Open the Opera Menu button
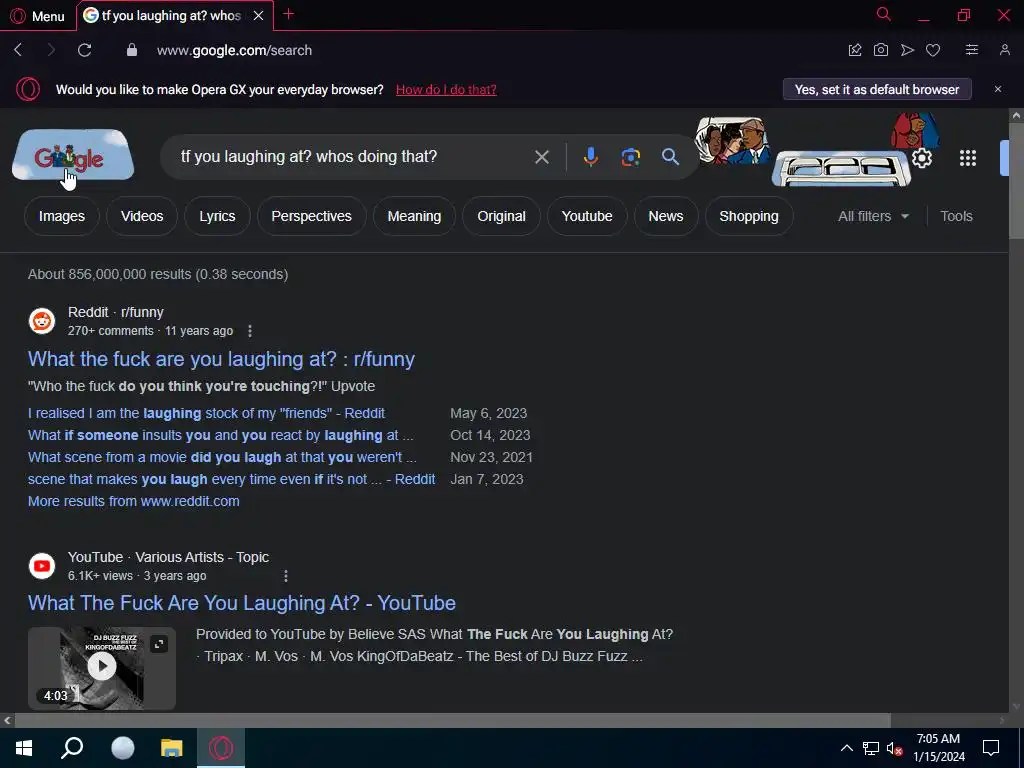The image size is (1024, 768). 37,16
